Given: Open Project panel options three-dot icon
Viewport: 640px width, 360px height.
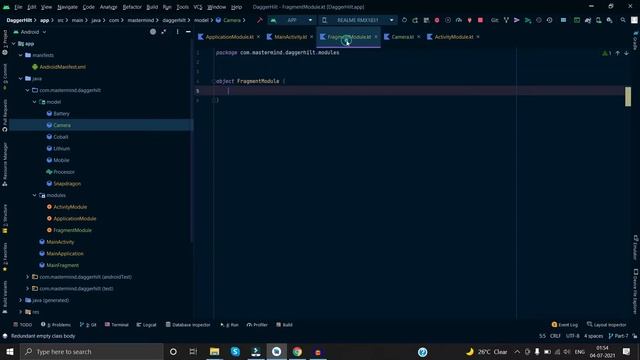Looking at the screenshot, I should click(177, 32).
